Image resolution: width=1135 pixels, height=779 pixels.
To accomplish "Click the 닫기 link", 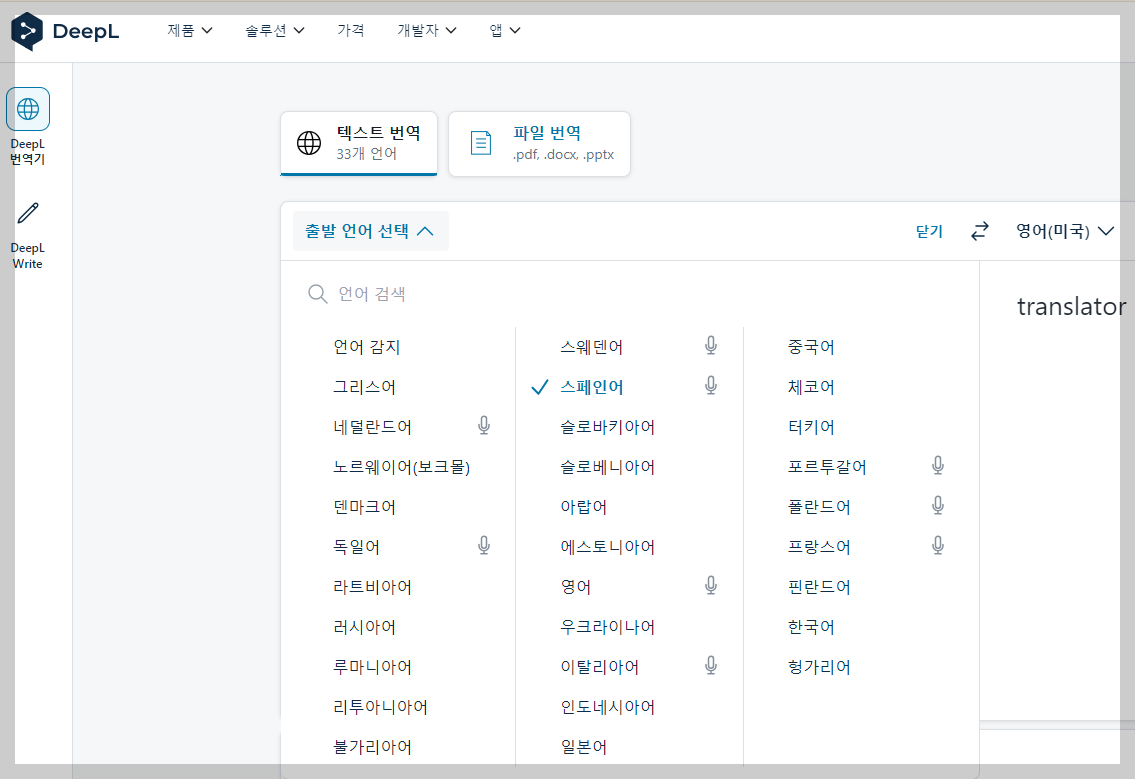I will point(927,230).
